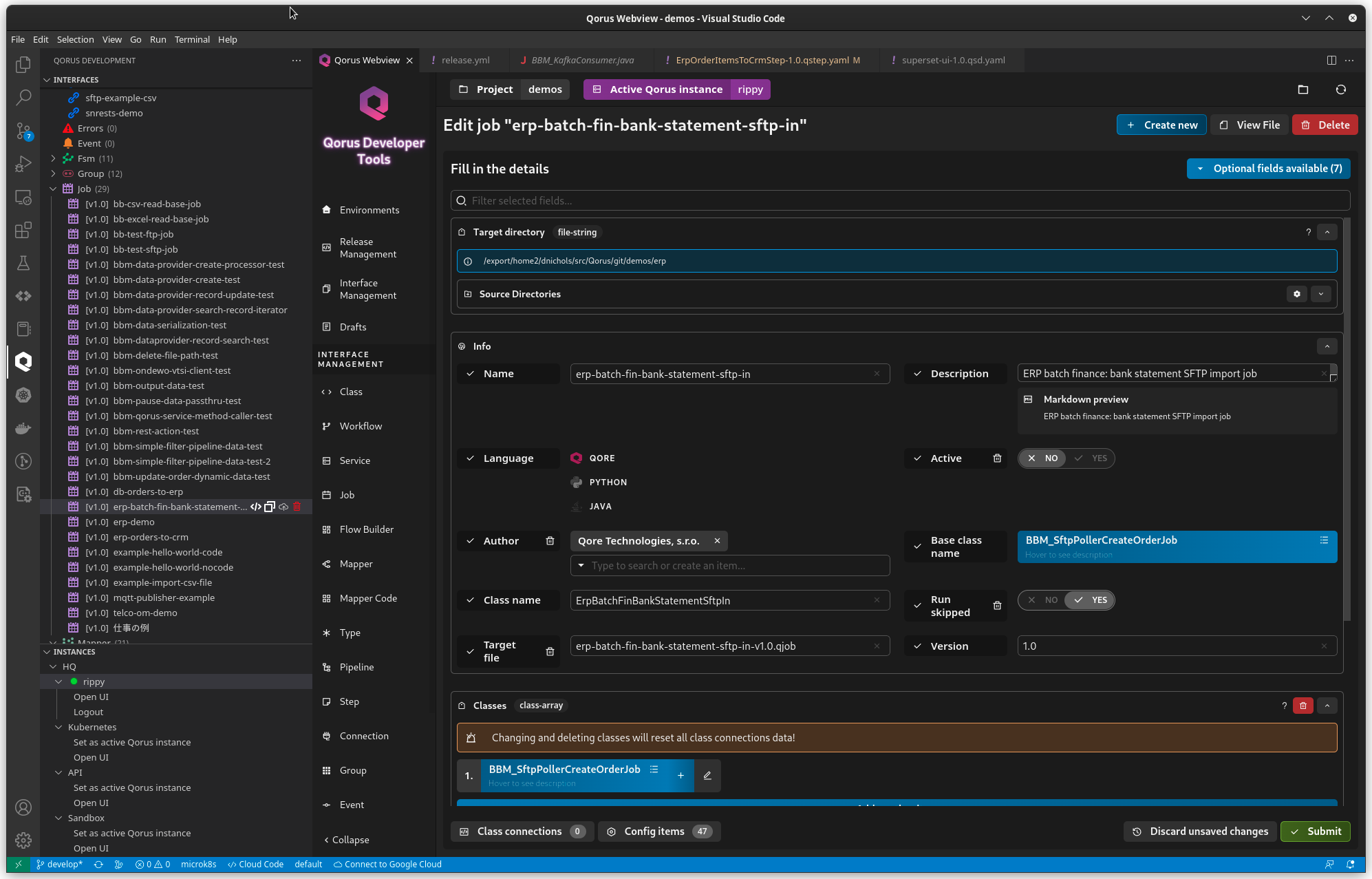Switch to release.yml tab
Screen dimensions: 1372x879
tap(466, 61)
